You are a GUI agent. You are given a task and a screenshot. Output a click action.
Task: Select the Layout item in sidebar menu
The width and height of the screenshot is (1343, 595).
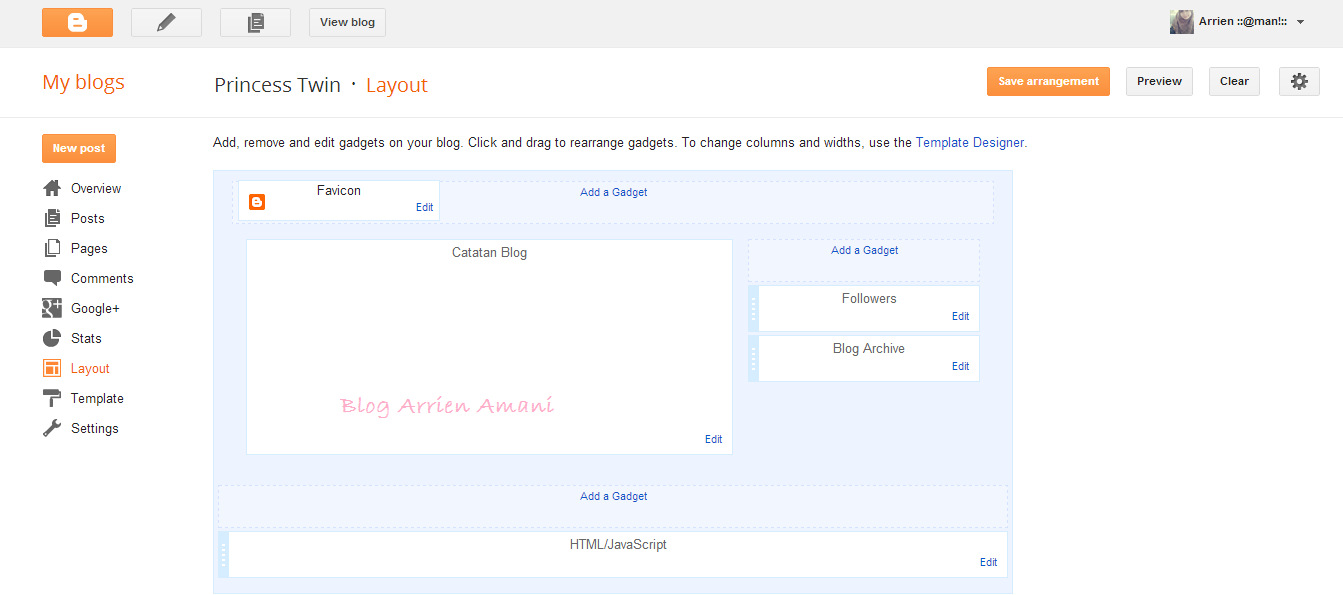tap(90, 368)
